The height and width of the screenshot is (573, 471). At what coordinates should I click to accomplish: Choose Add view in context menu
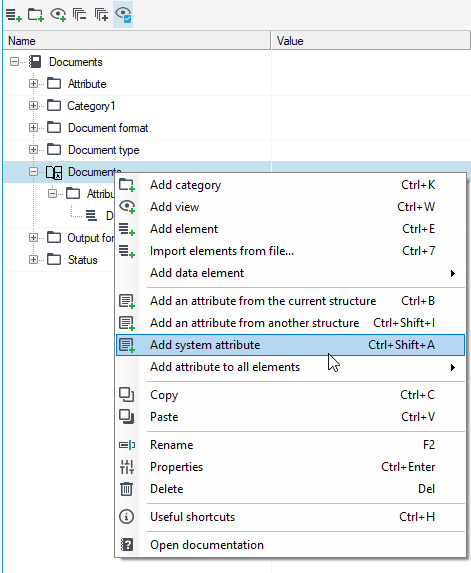click(290, 207)
